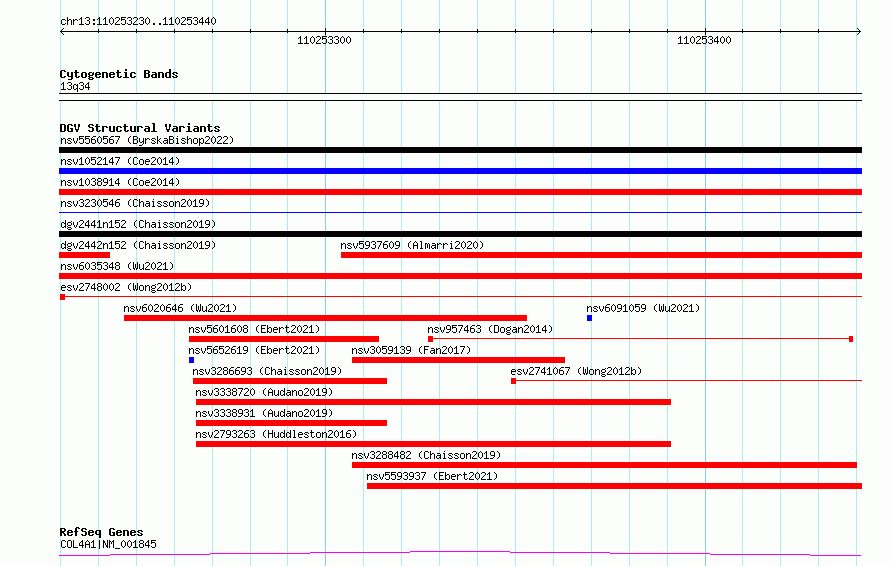Image resolution: width=890 pixels, height=566 pixels.
Task: Click the left scroll arrow on ruler
Action: click(62, 32)
